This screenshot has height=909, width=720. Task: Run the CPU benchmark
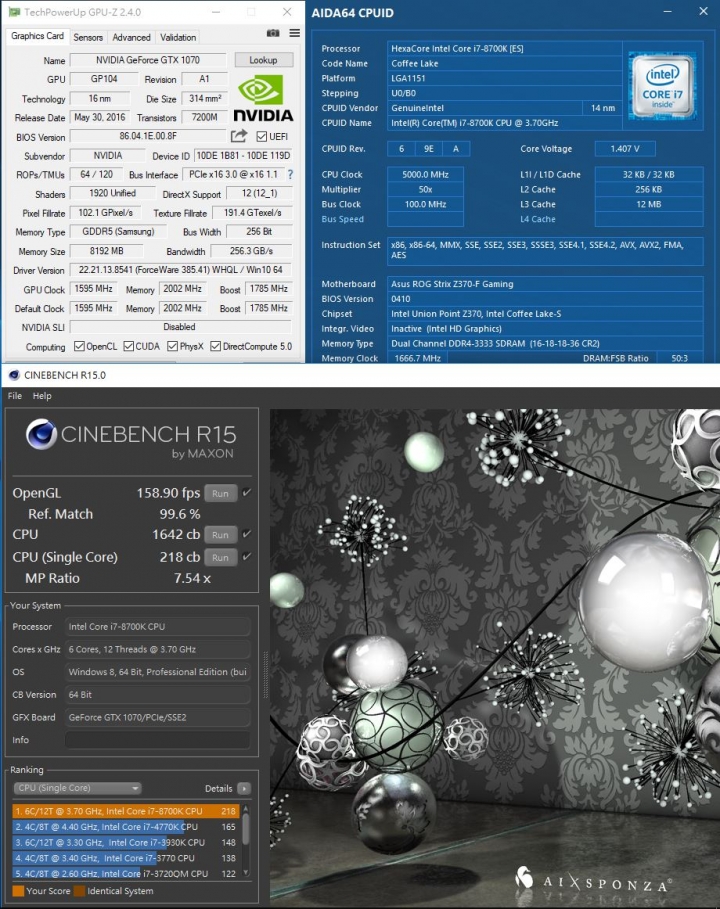[220, 535]
